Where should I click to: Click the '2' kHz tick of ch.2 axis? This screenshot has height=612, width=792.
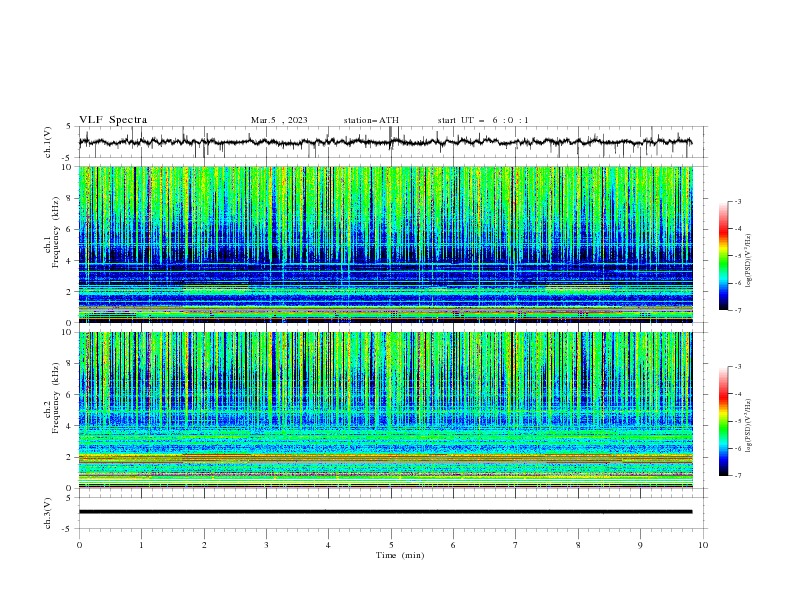pos(70,457)
